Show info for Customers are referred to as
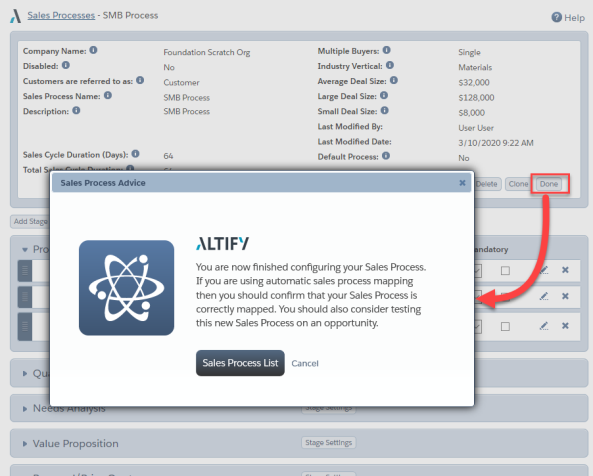This screenshot has height=476, width=593. 140,80
